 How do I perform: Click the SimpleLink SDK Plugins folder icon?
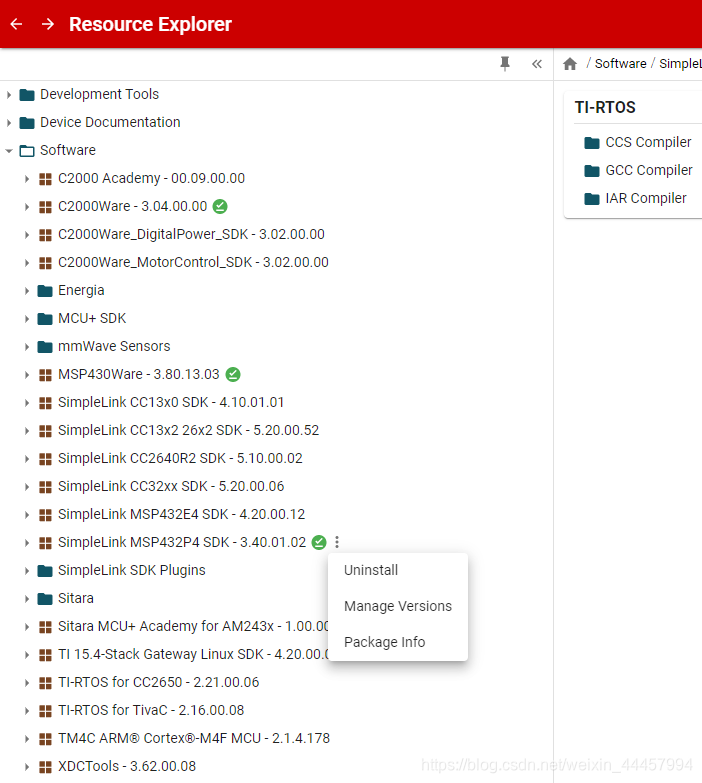click(x=45, y=570)
